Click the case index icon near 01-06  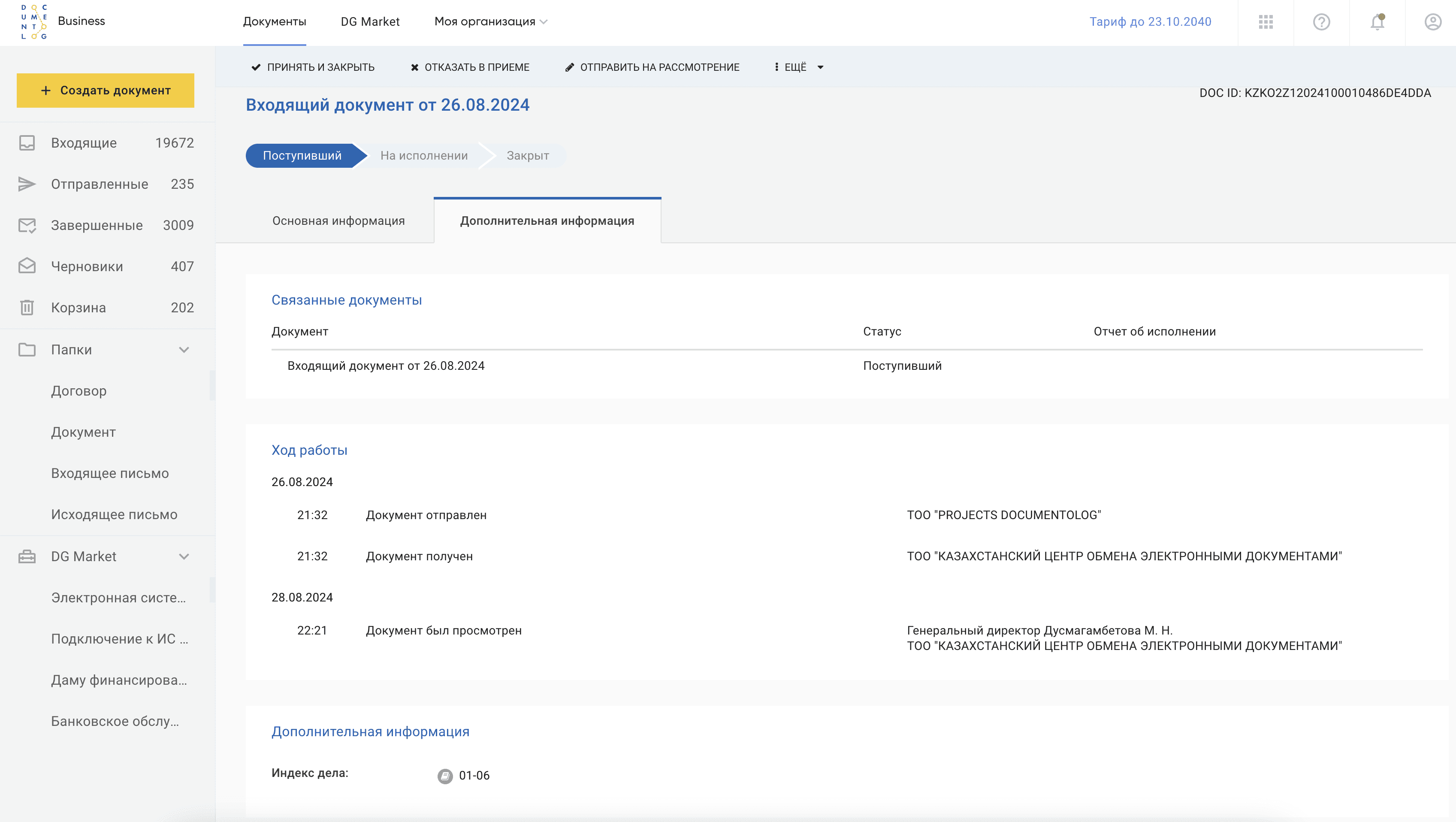pyautogui.click(x=445, y=776)
